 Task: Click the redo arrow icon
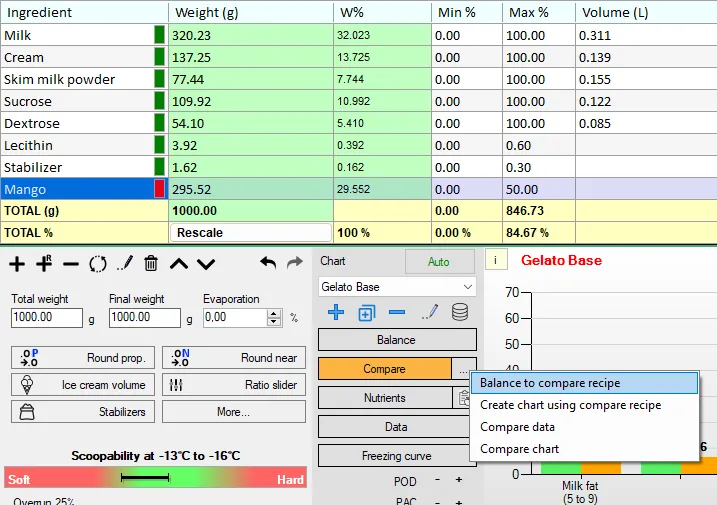[294, 263]
